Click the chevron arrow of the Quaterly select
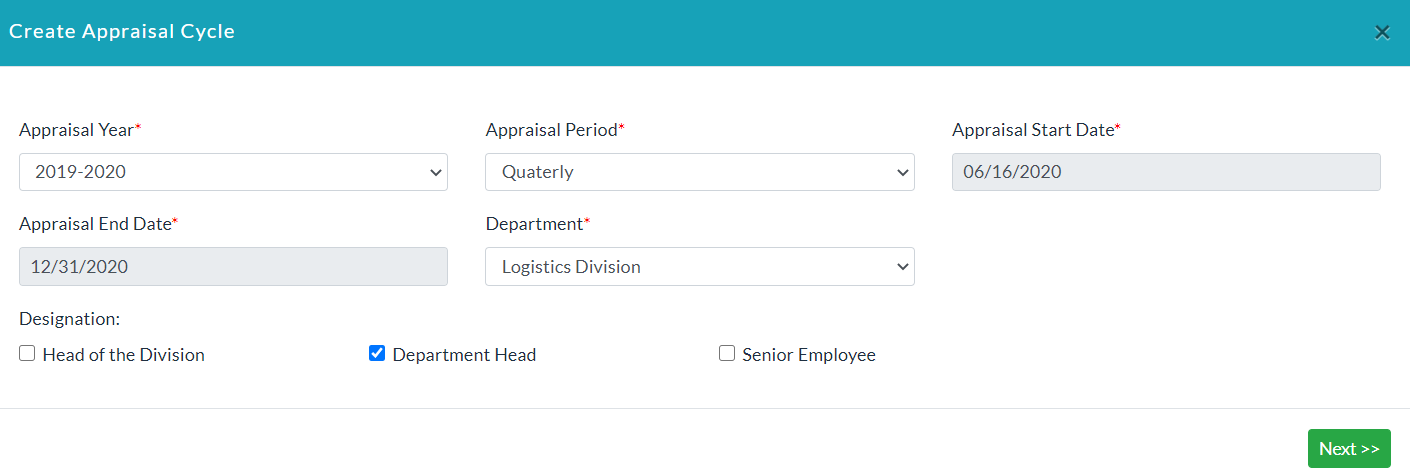The width and height of the screenshot is (1410, 474). pos(902,172)
